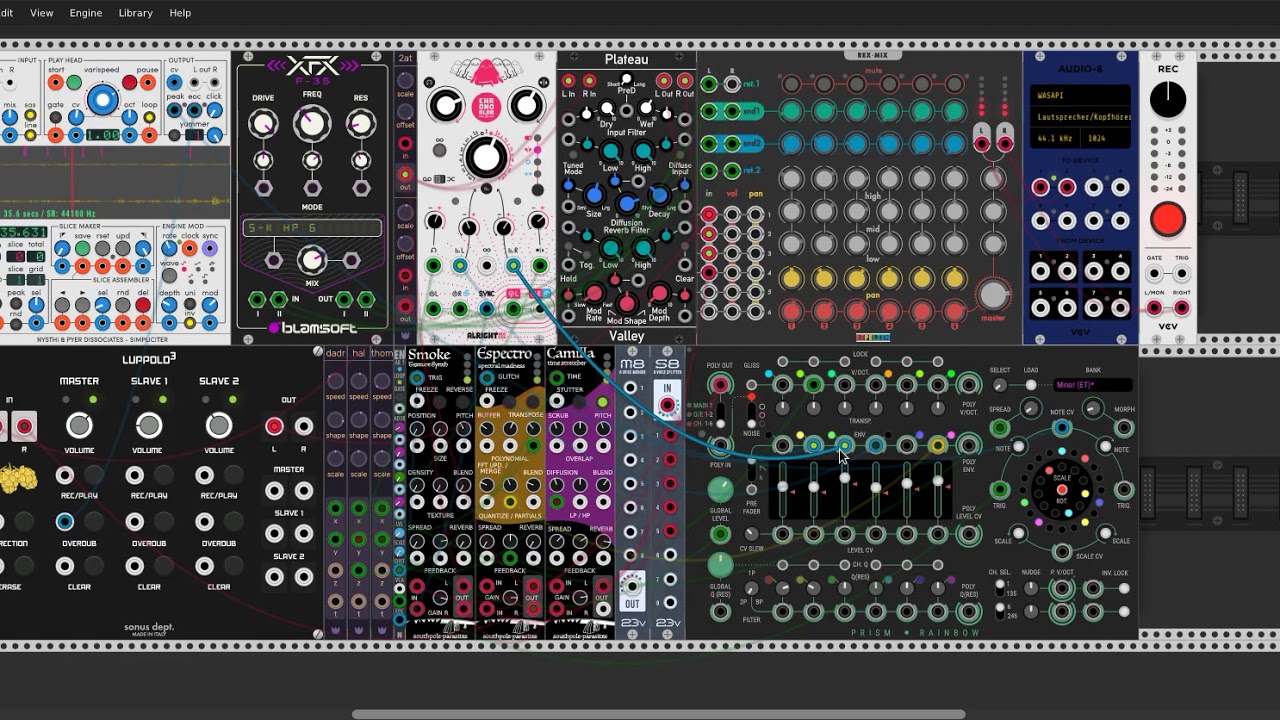Click the XFX F-35 OUT II jack
Screen dimensions: 1280x720
(x=366, y=299)
